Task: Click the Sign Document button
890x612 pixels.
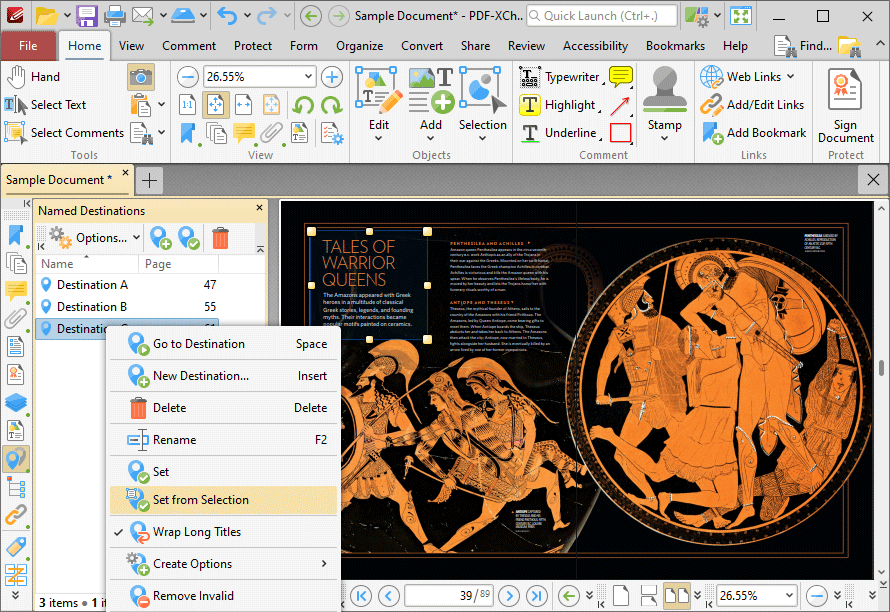Action: coord(845,106)
